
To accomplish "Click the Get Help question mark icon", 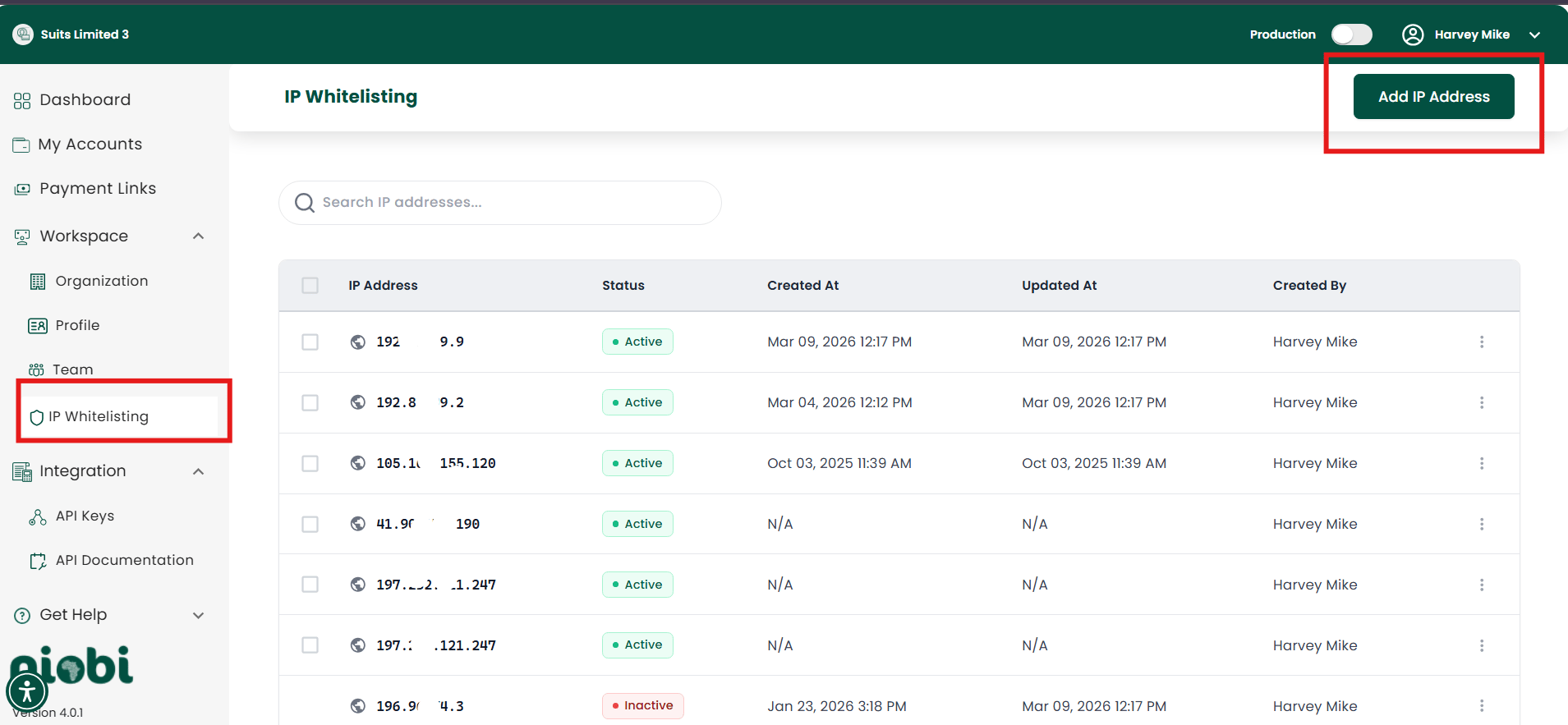I will click(22, 616).
